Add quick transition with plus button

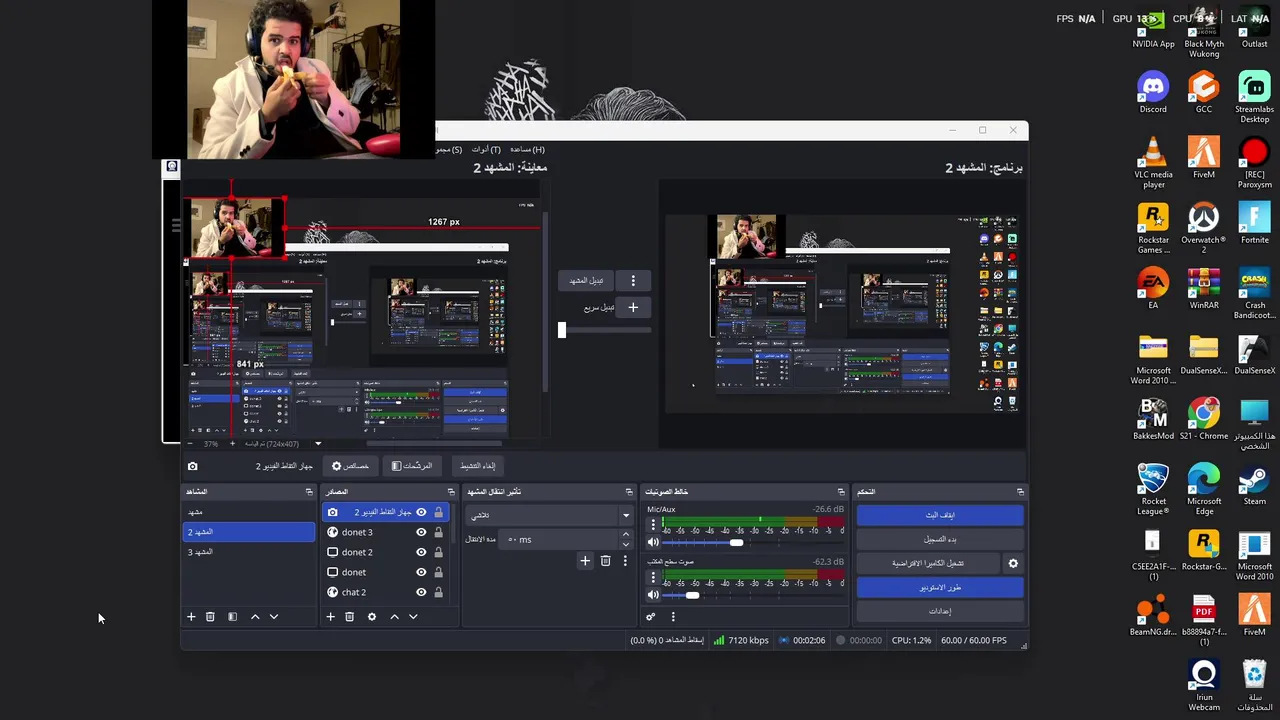pyautogui.click(x=633, y=307)
